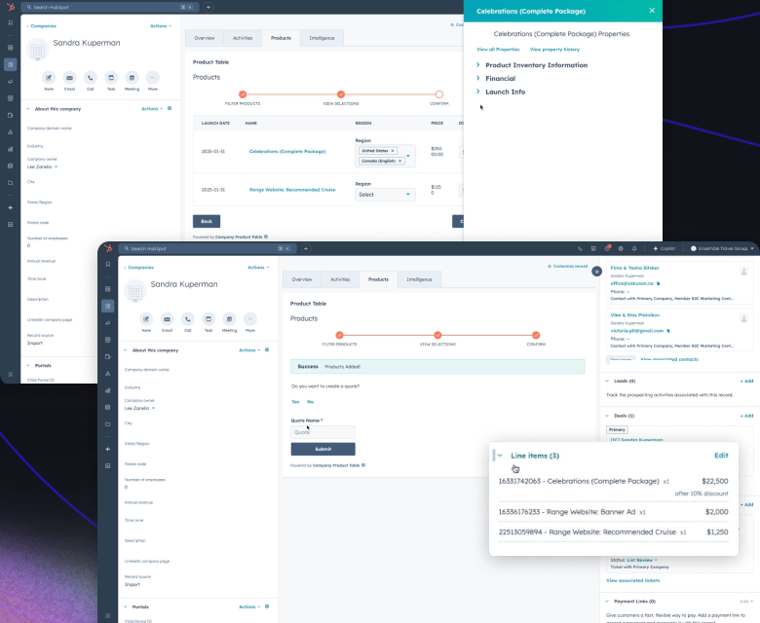Choose No for creating a quote

click(310, 402)
